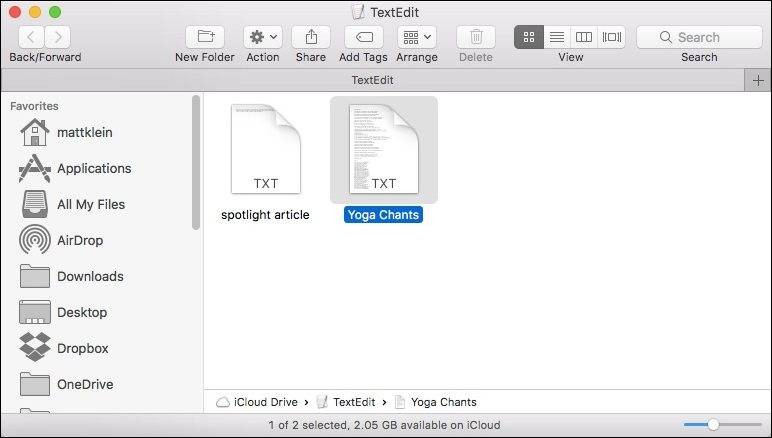This screenshot has width=772, height=438.
Task: Open mattklein home folder in sidebar
Action: click(x=66, y=132)
